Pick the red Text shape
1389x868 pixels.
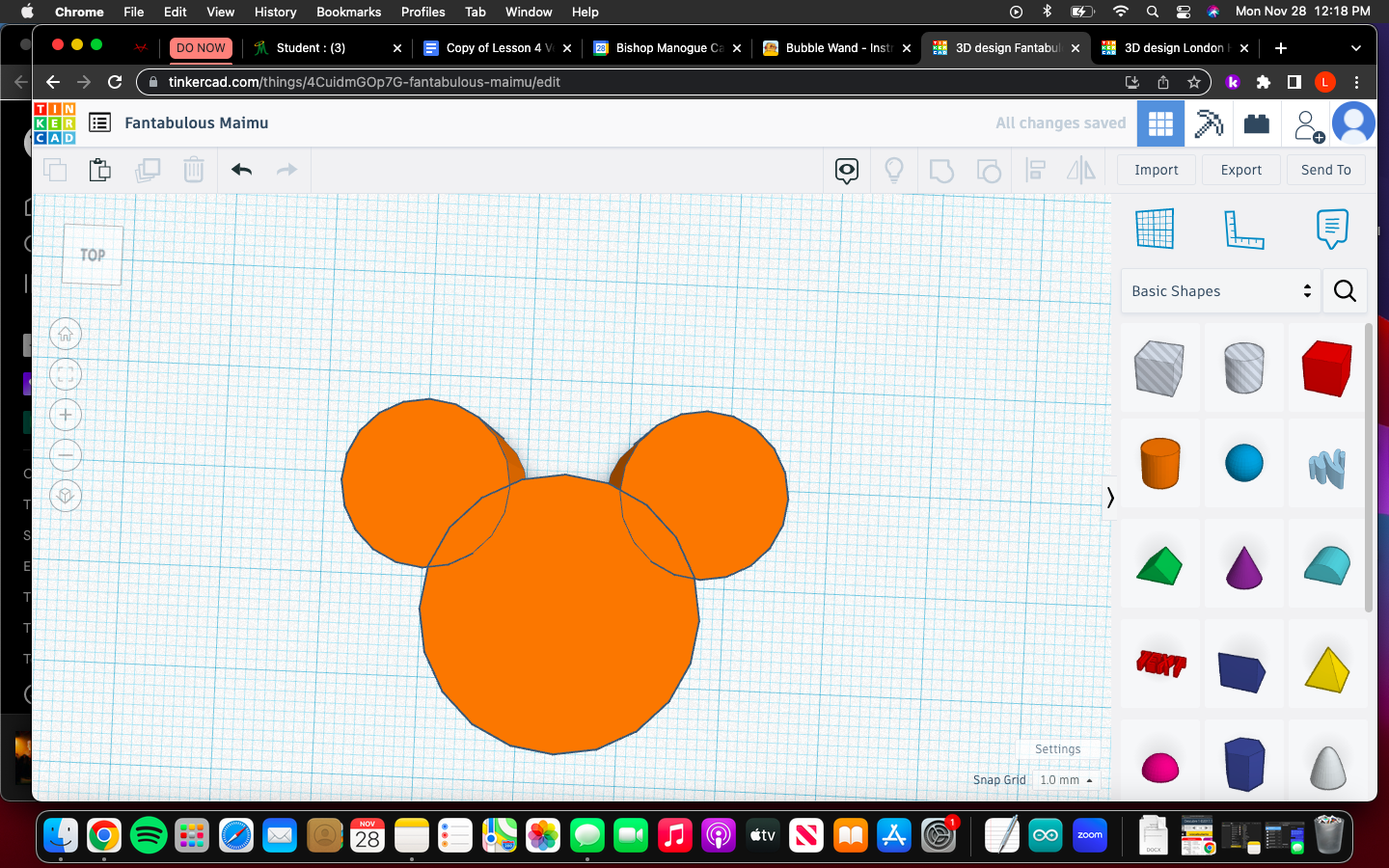(1160, 664)
